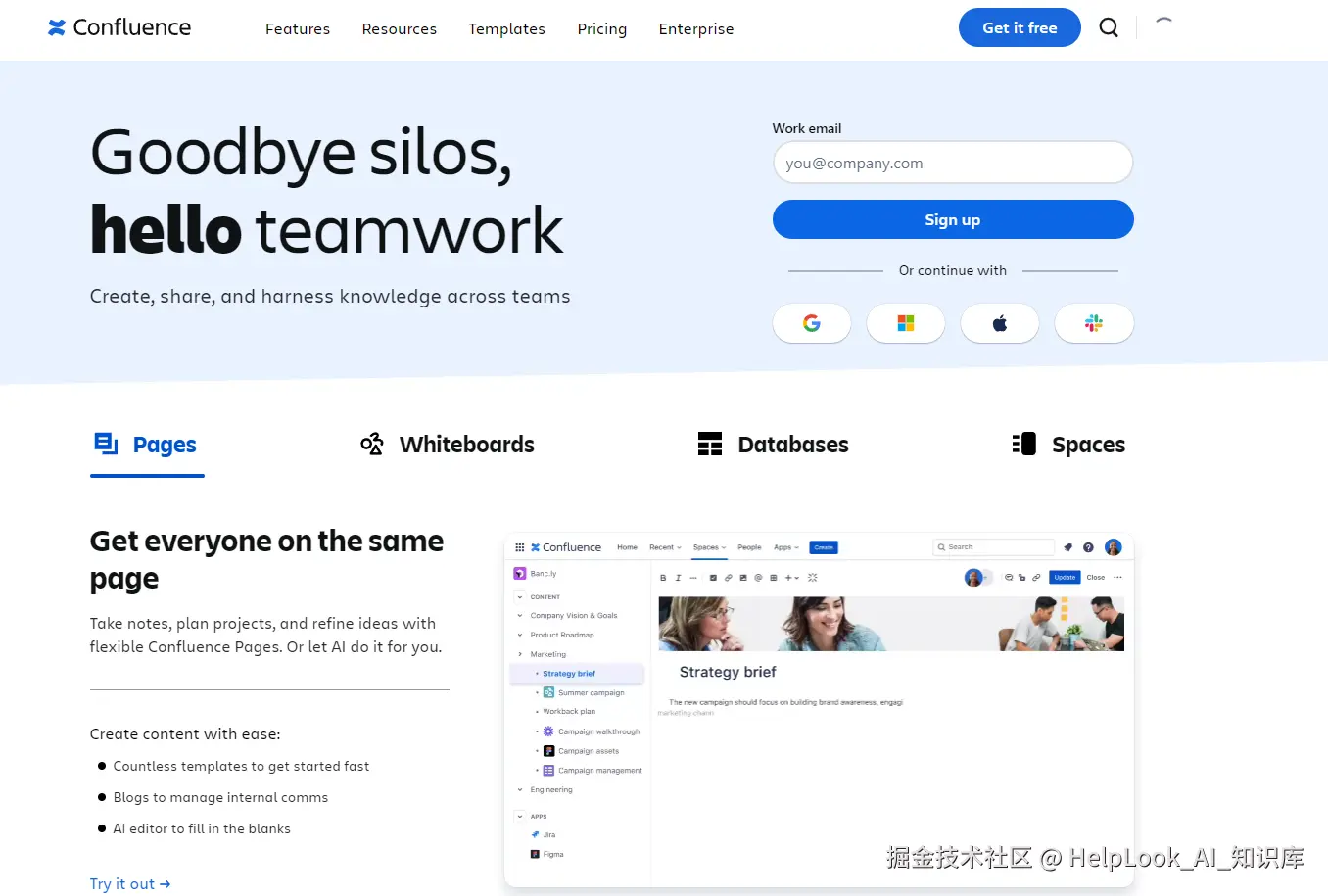Click the help question mark icon in the preview
This screenshot has height=896, width=1328.
point(1088,547)
